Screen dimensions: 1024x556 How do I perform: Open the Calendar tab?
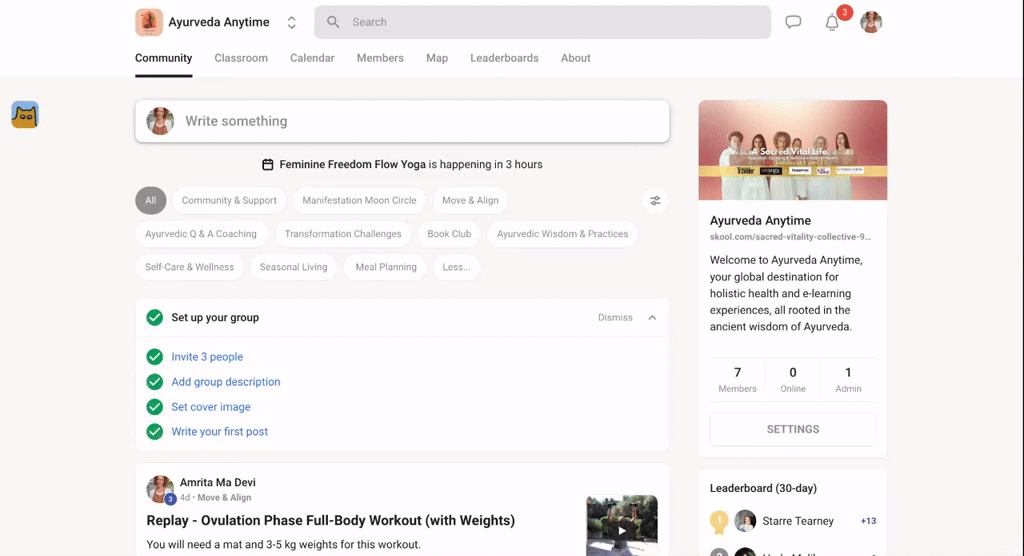[x=312, y=58]
